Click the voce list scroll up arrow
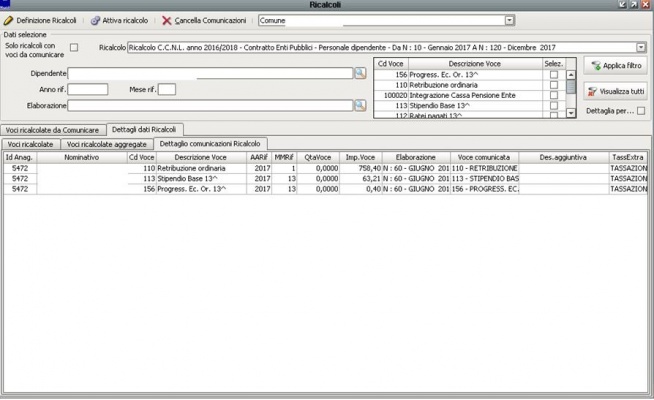Image resolution: width=654 pixels, height=400 pixels. pos(571,75)
